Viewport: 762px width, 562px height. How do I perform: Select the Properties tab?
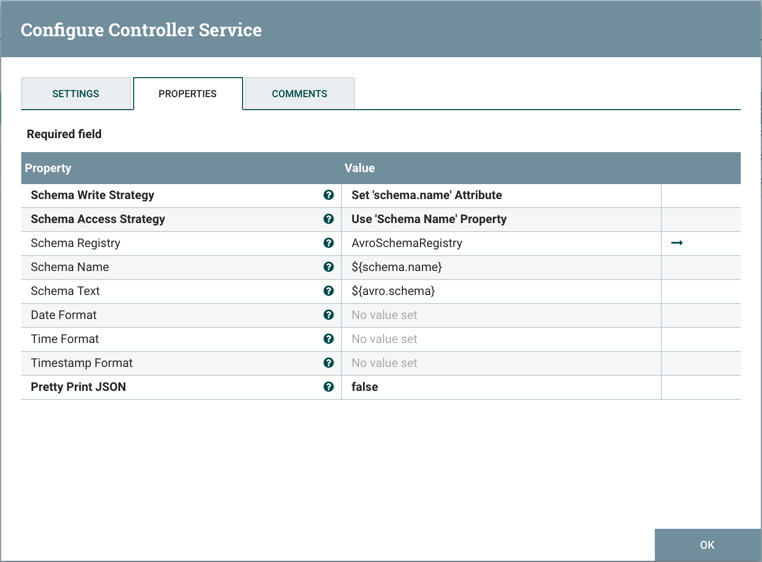click(x=188, y=94)
